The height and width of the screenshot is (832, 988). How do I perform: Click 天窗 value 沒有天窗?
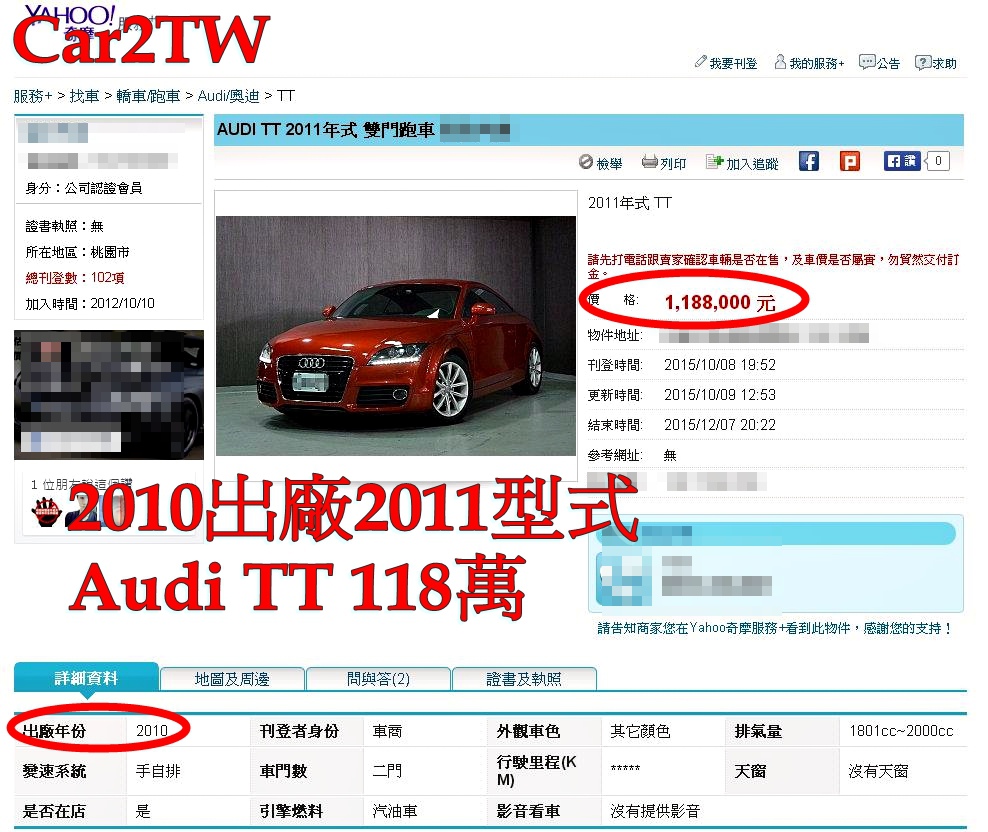click(878, 771)
